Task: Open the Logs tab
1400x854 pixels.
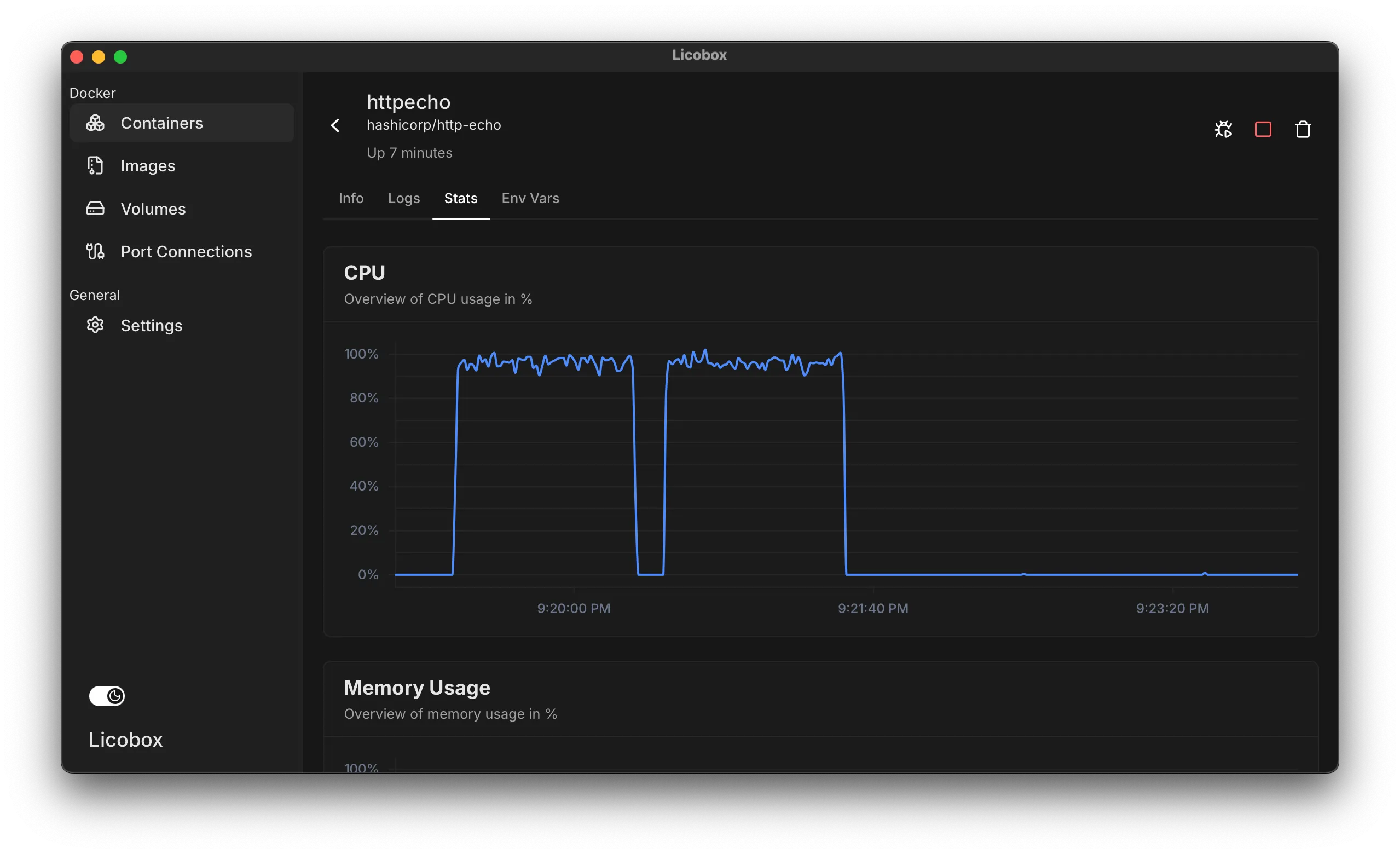Action: click(x=403, y=198)
